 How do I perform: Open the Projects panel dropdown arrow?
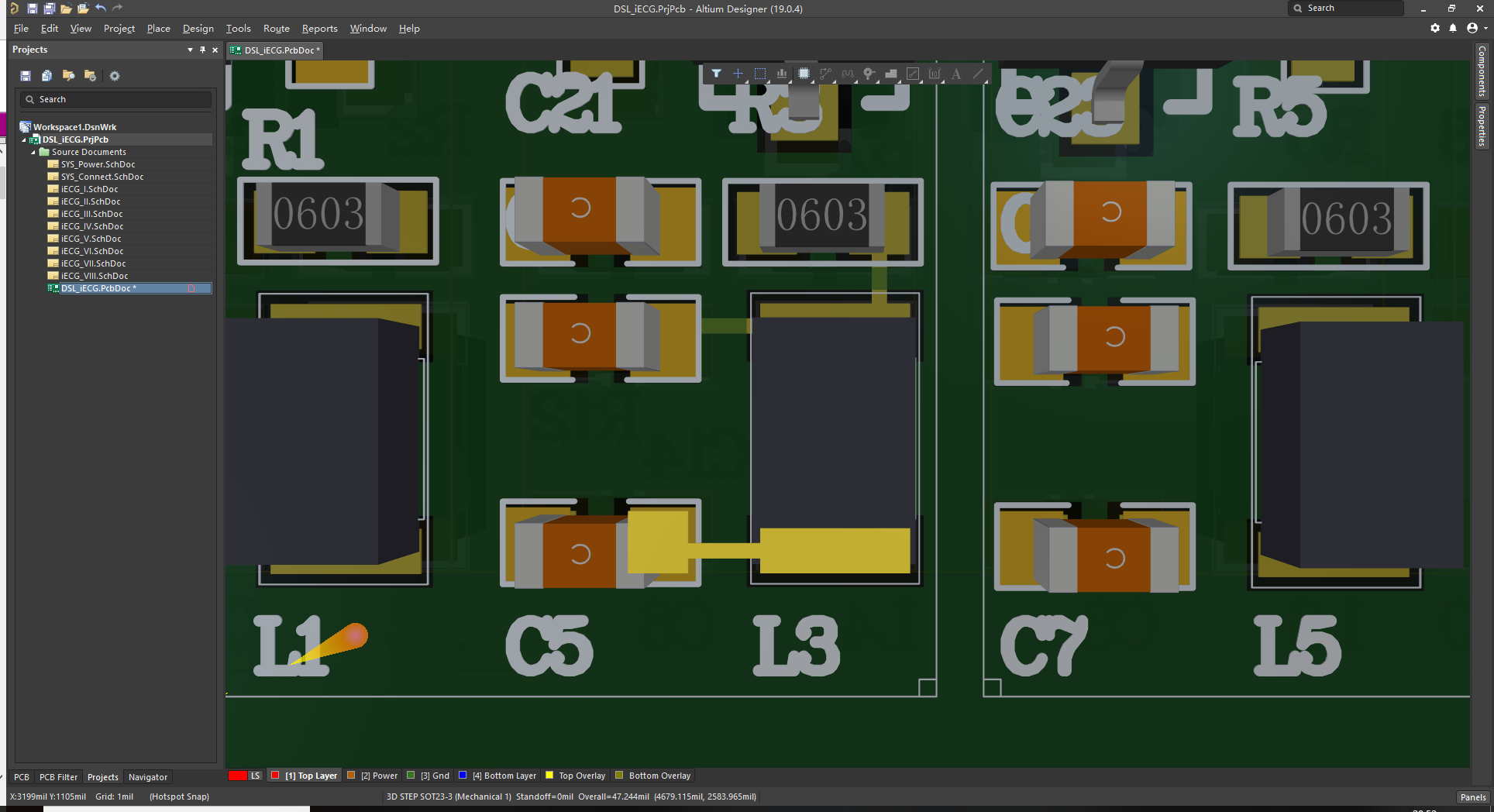[188, 49]
